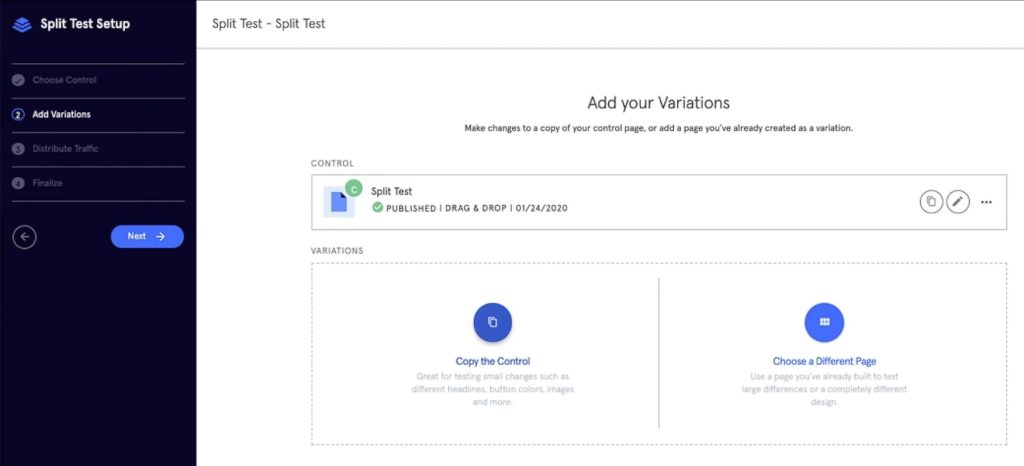Viewport: 1024px width, 466px height.
Task: Click the Copy the Control link
Action: click(492, 361)
